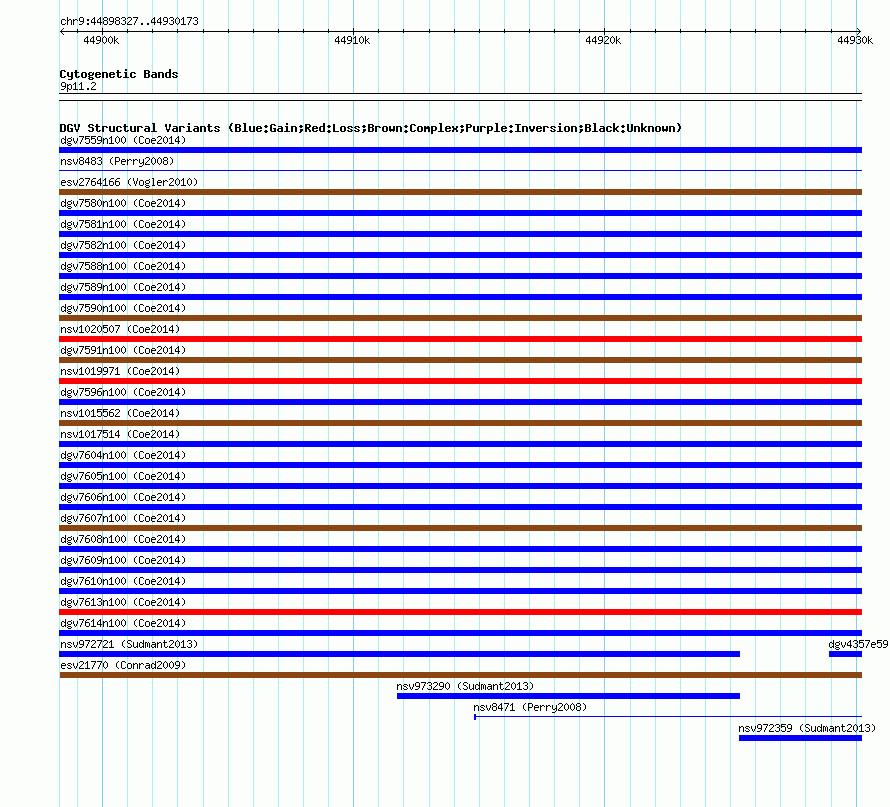Open dgv7614n100 (Coe2014) label
This screenshot has width=890, height=807.
[123, 623]
